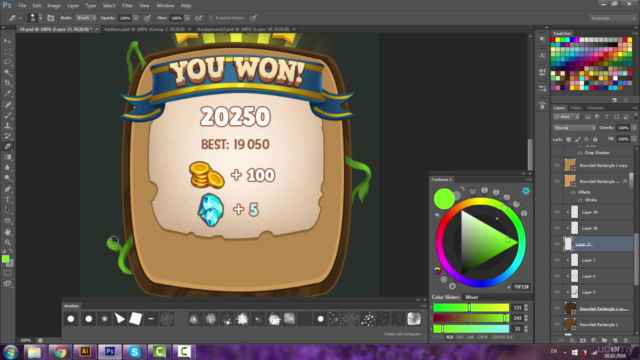Select the Healing Brush tool
The image size is (640, 360).
(x=8, y=104)
